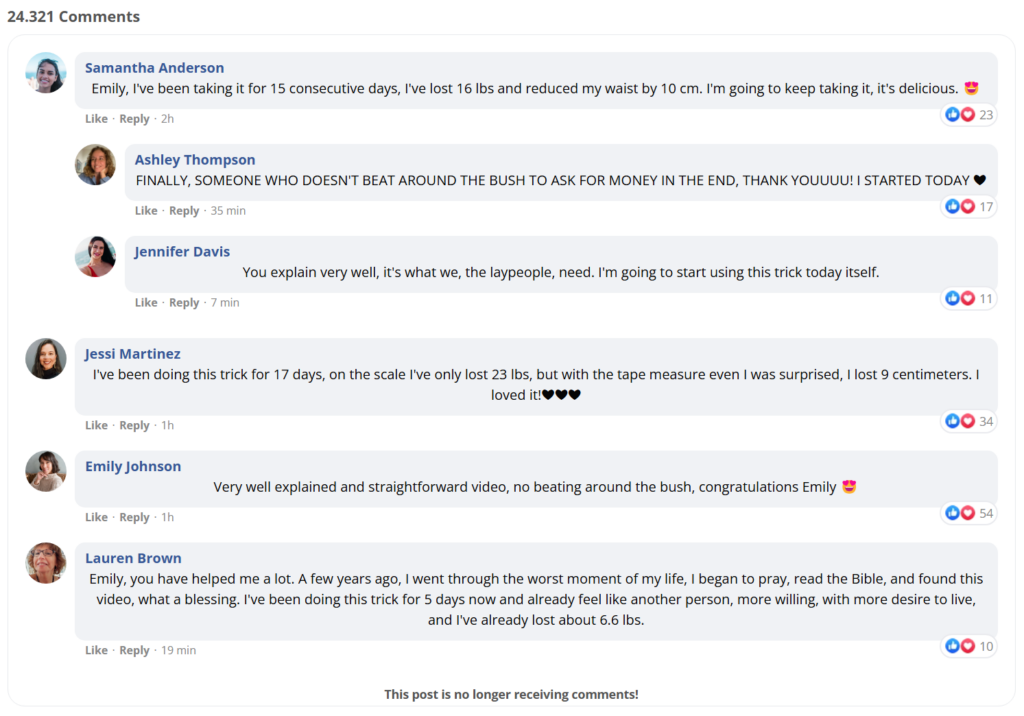Image resolution: width=1024 pixels, height=716 pixels.
Task: Open Samantha Anderson's profile picture
Action: coord(46,73)
